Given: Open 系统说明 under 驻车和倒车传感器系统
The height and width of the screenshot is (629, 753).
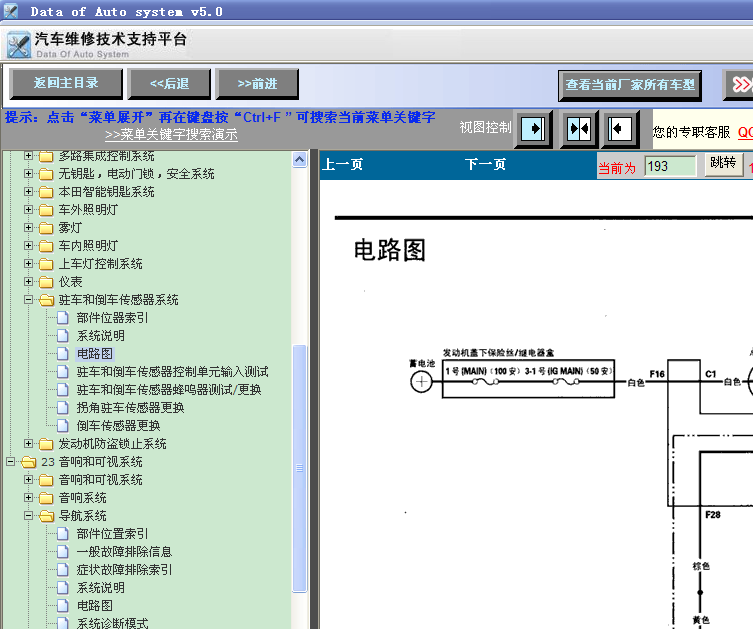Looking at the screenshot, I should point(100,336).
